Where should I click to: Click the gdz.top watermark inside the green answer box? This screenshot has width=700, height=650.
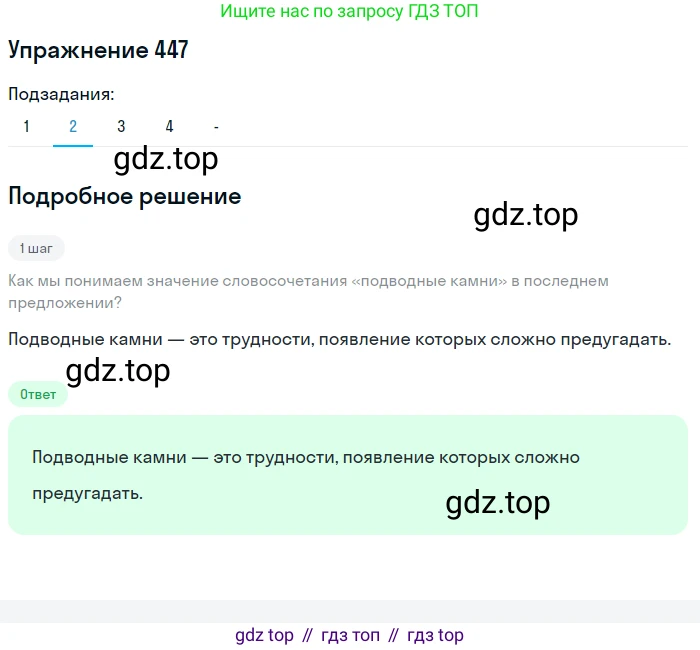pyautogui.click(x=497, y=502)
